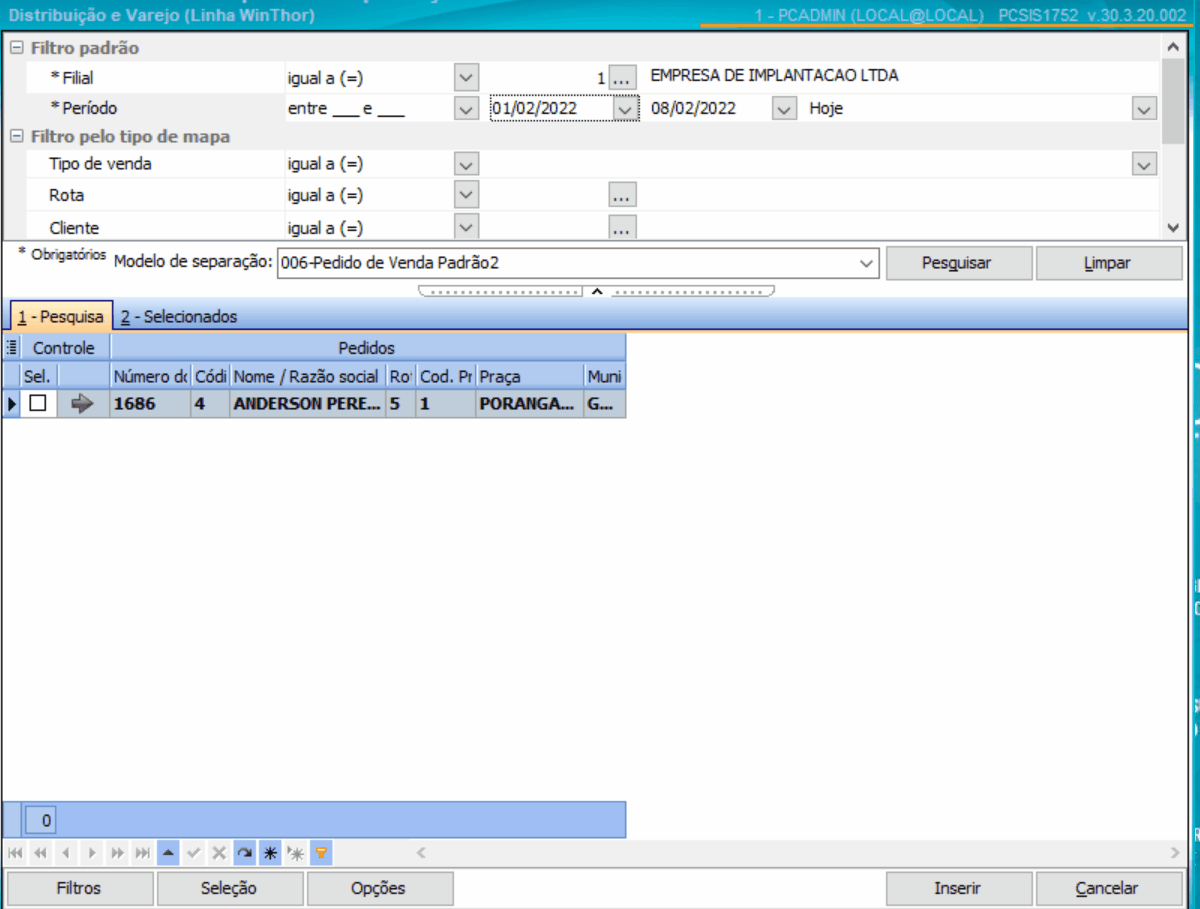Open the Filial operator dropdown
The image size is (1200, 909).
point(466,77)
